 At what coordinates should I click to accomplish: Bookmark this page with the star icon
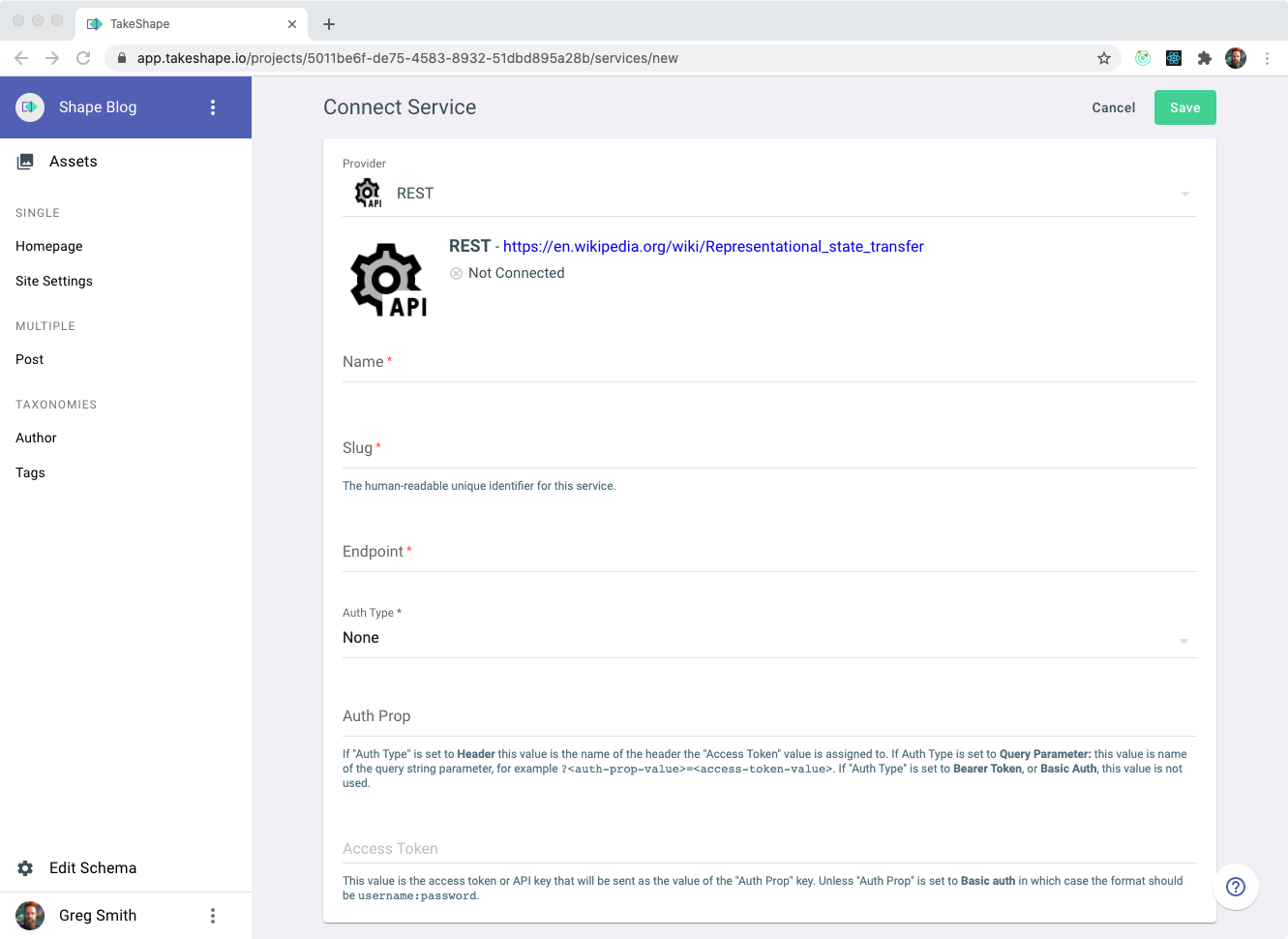1104,58
